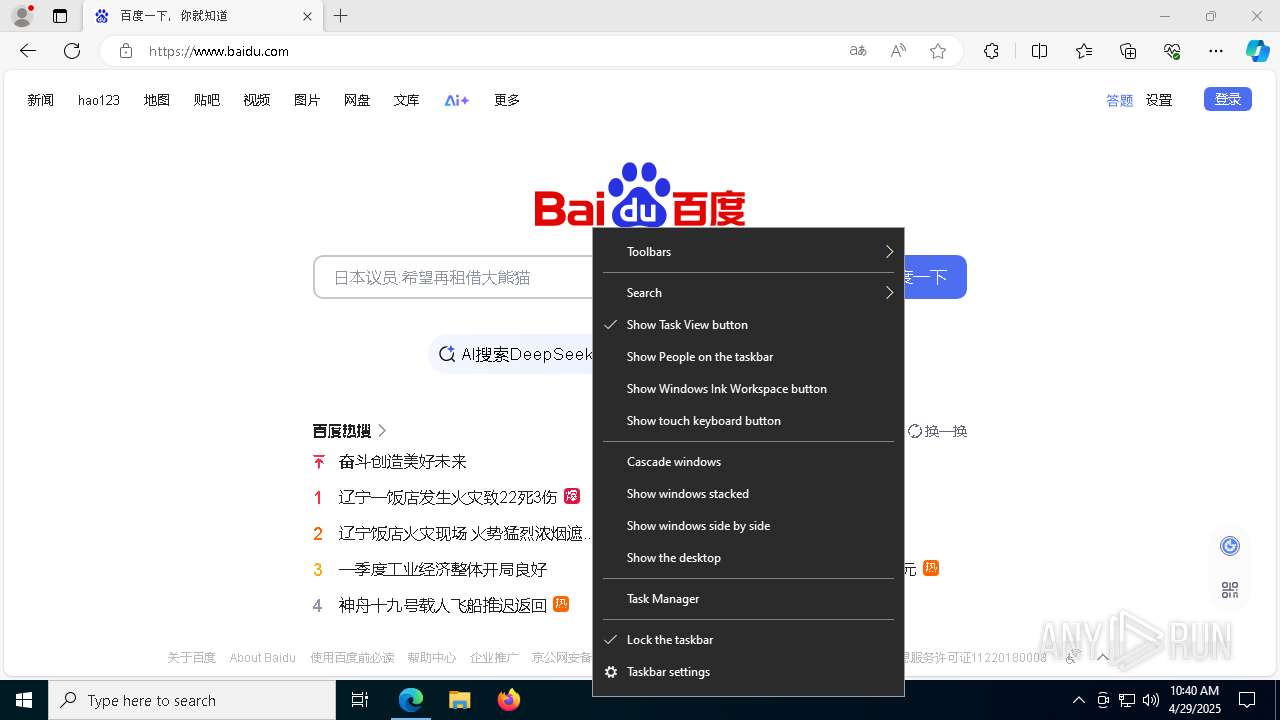Choose Show windows side by side
Viewport: 1280px width, 720px height.
click(x=748, y=526)
